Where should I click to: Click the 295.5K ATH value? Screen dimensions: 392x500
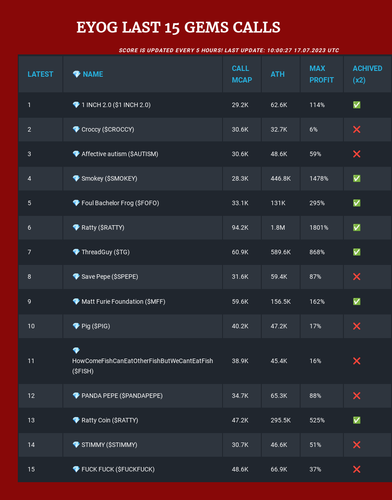[x=281, y=420]
